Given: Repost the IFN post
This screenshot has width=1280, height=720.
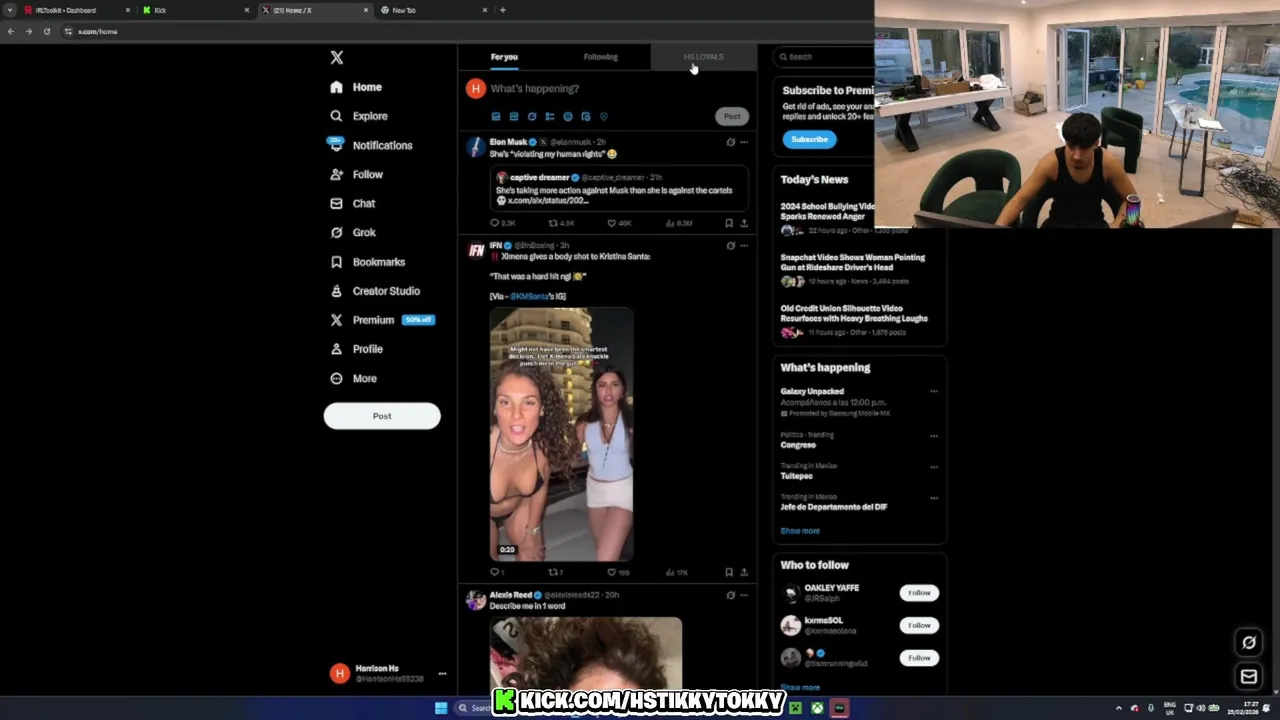Looking at the screenshot, I should [x=556, y=572].
